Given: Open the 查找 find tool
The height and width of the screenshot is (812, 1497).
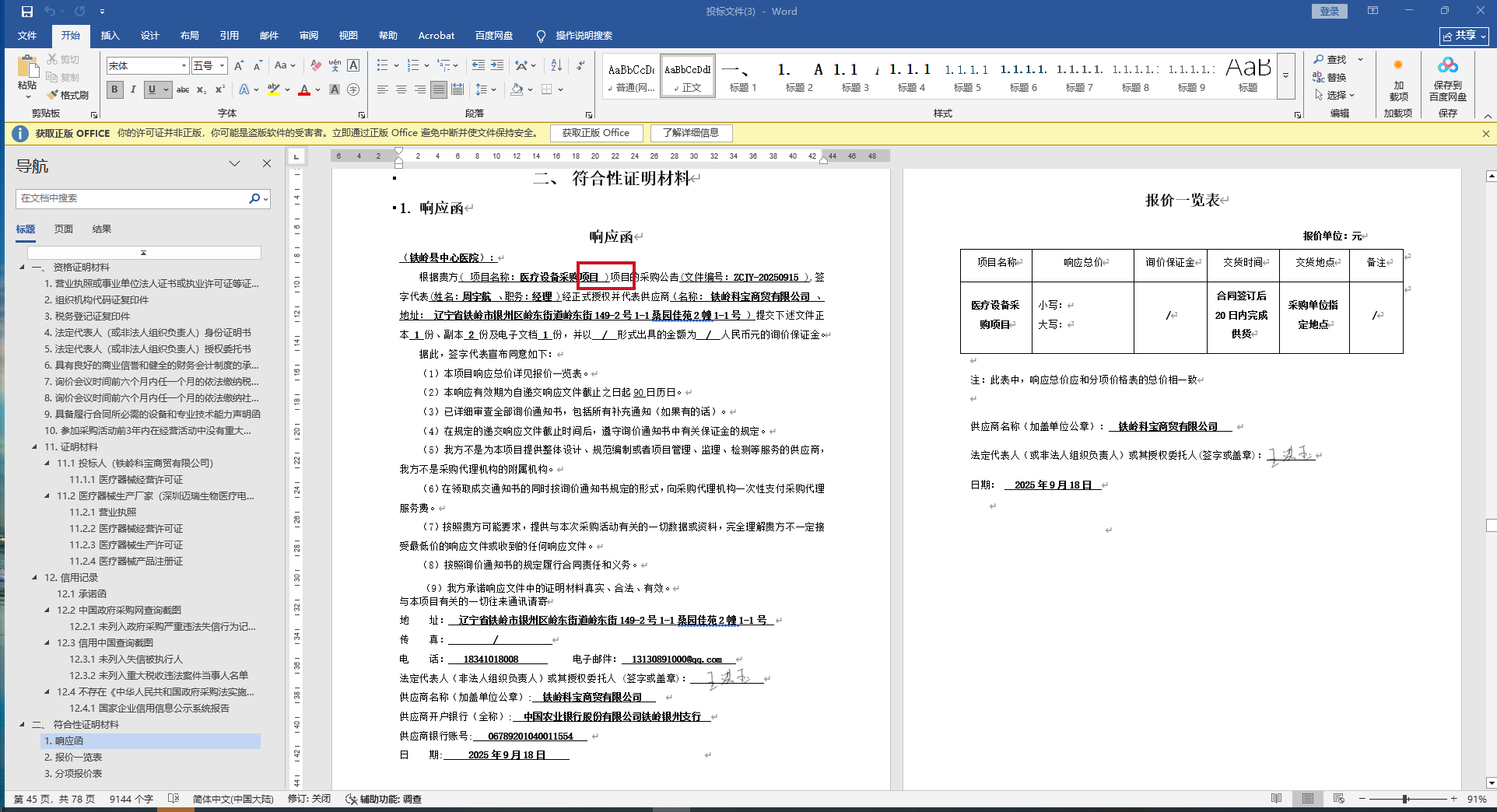Looking at the screenshot, I should point(1330,60).
